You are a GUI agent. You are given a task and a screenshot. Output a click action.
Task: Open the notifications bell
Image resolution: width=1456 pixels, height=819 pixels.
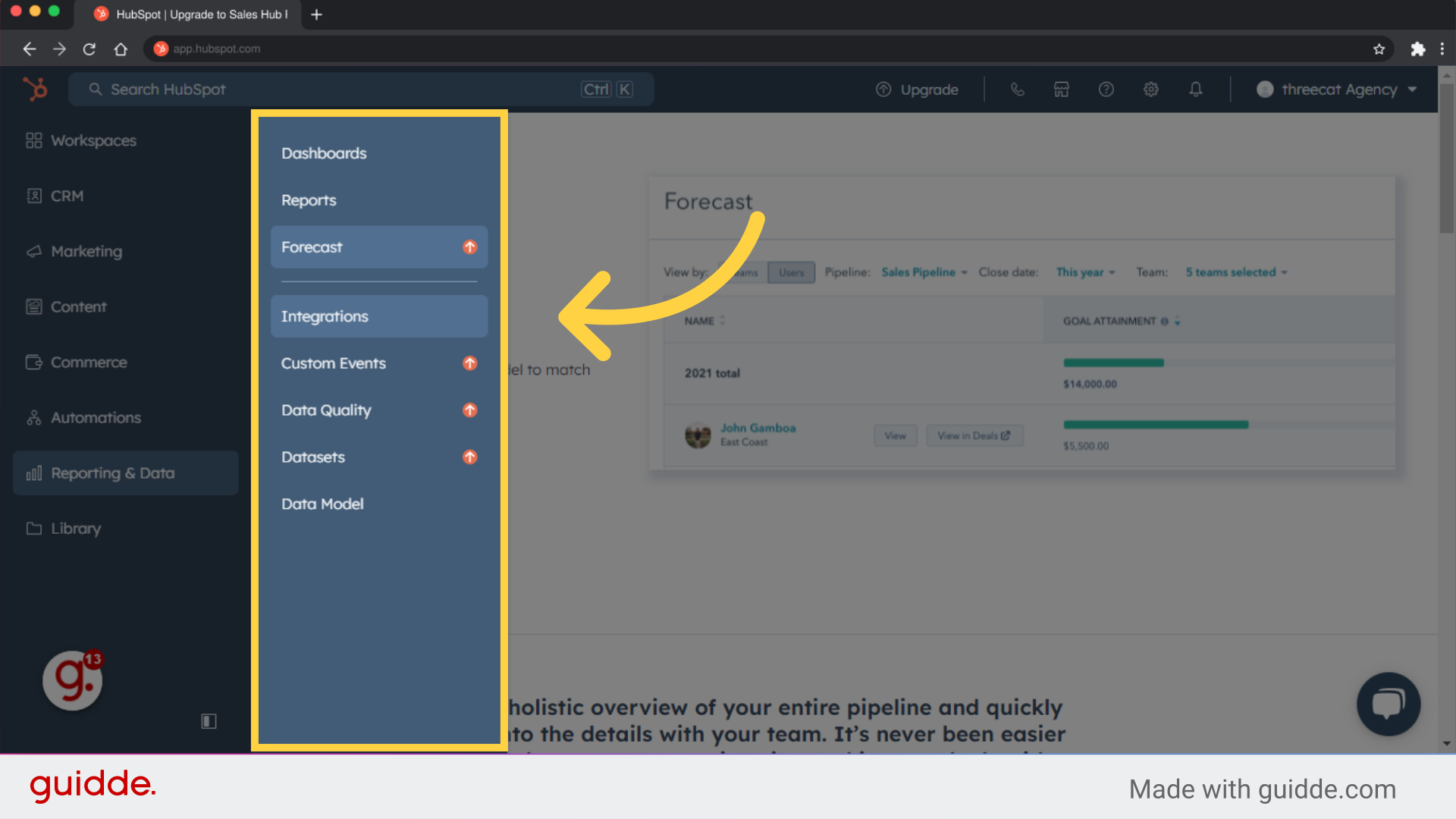(x=1196, y=89)
